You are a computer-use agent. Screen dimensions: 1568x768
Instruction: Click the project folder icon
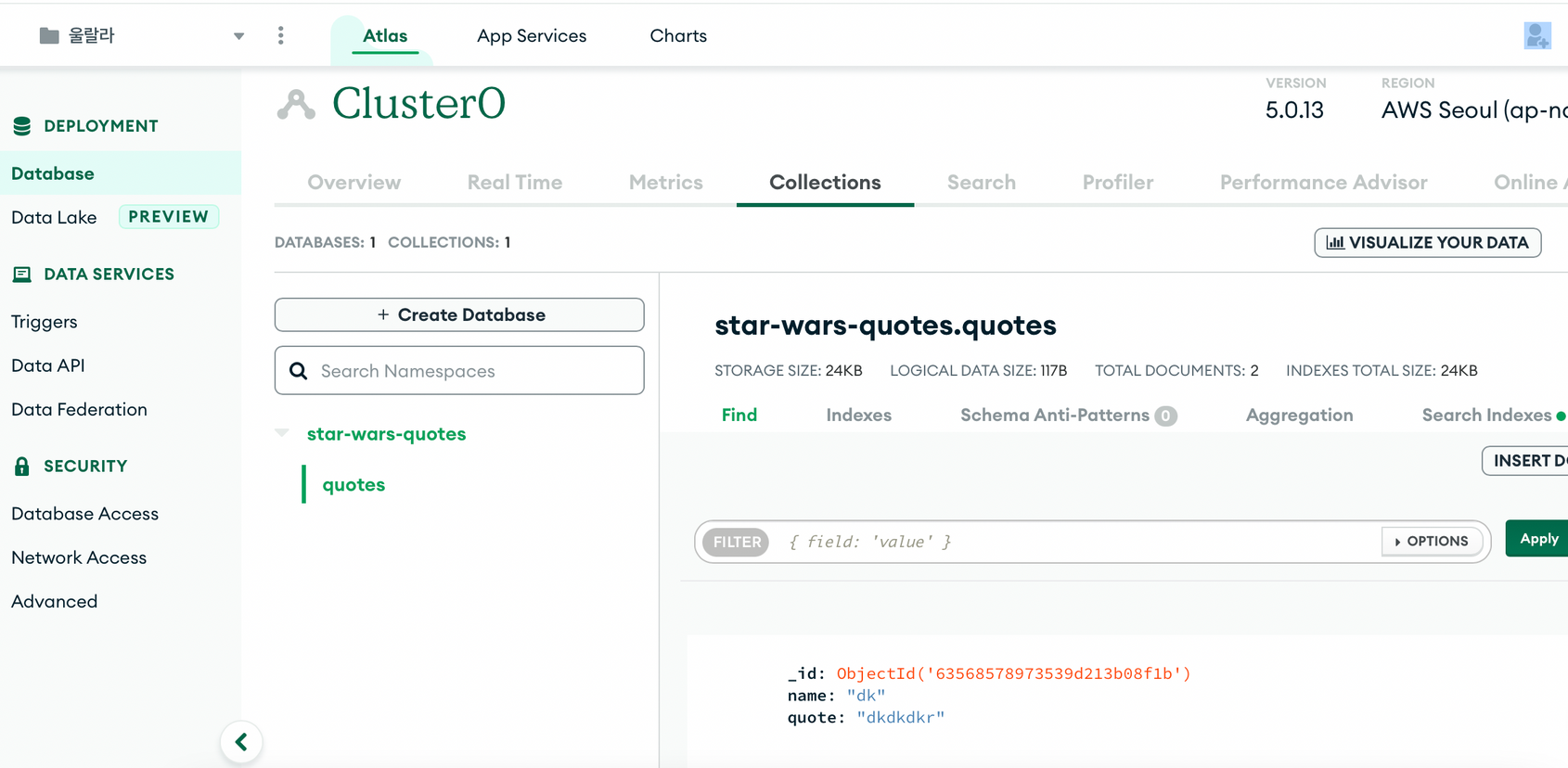(49, 36)
